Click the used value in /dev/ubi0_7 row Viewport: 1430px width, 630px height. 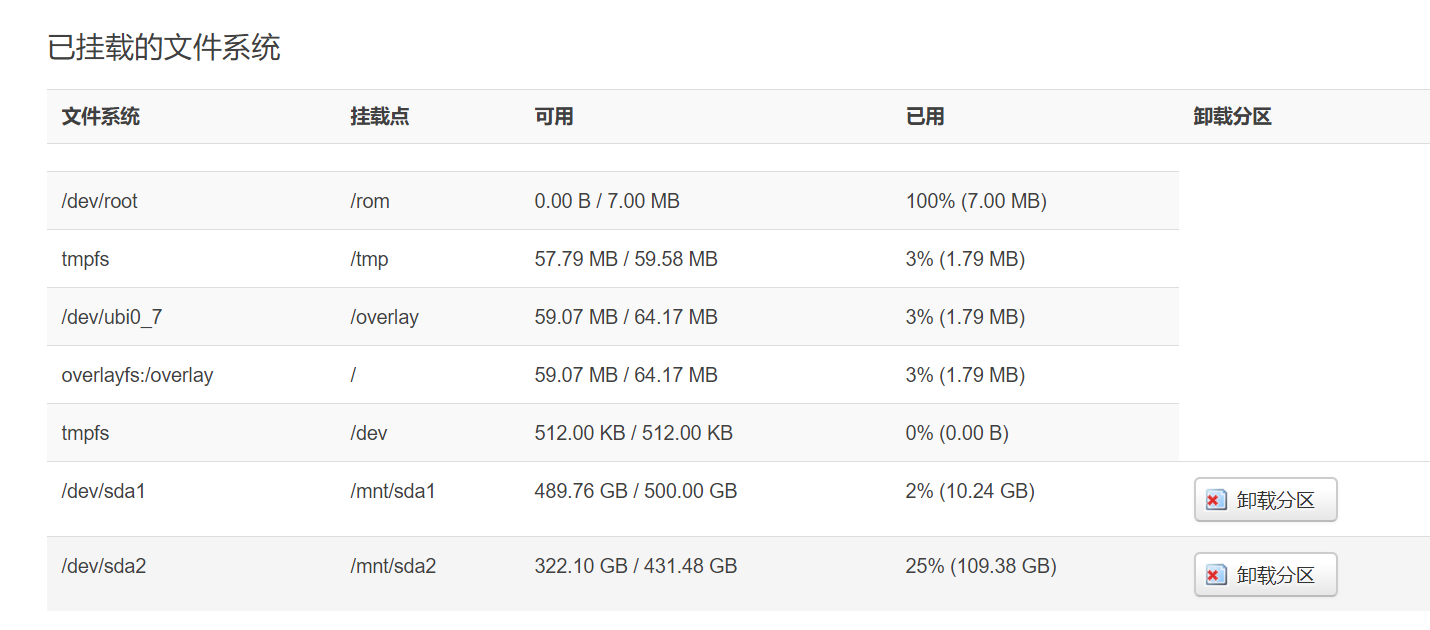tap(965, 317)
